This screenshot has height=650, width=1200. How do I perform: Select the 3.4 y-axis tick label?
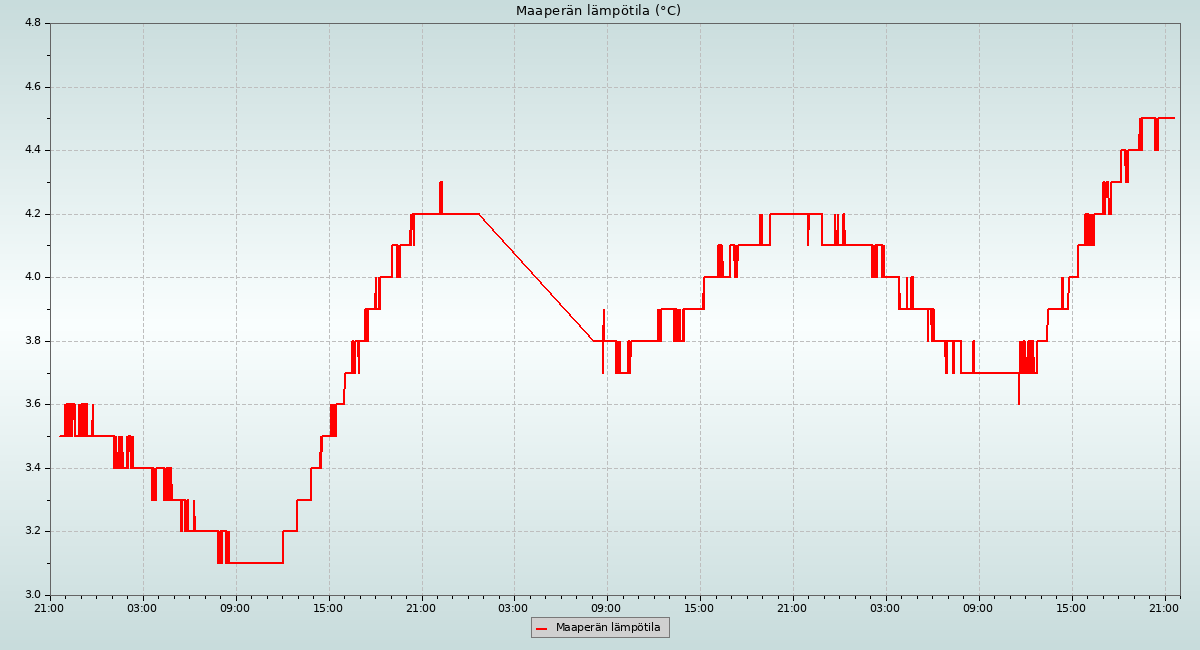[x=31, y=468]
